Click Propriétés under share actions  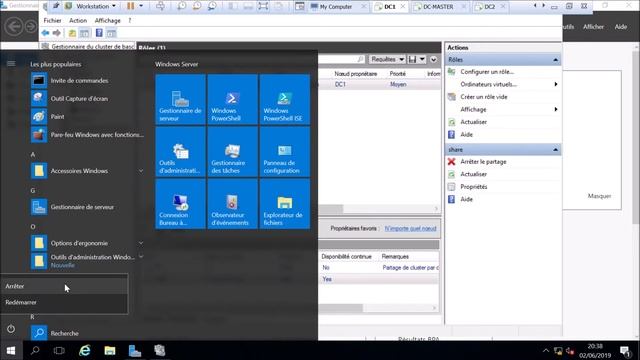(x=473, y=187)
